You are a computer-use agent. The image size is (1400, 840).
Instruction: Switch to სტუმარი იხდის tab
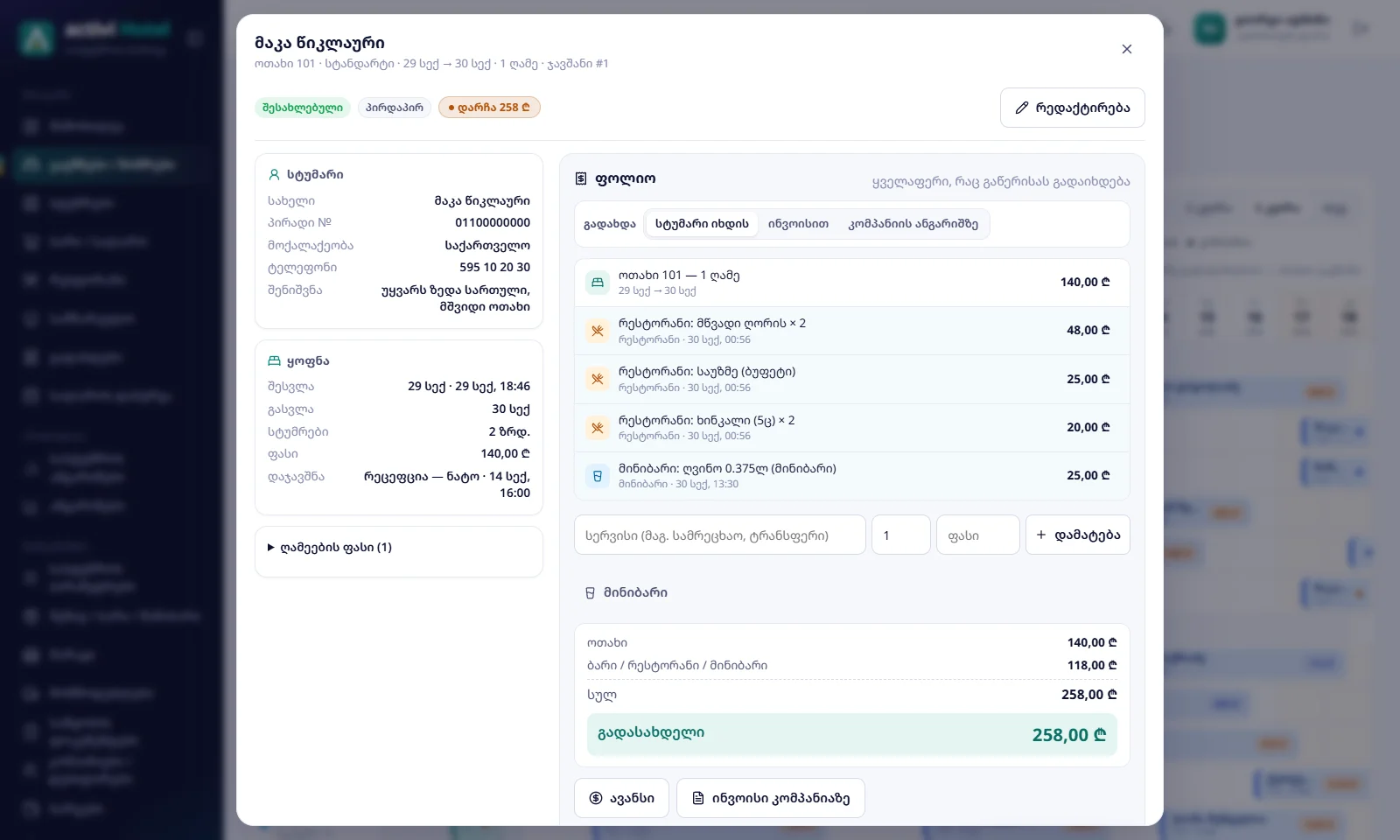[702, 224]
